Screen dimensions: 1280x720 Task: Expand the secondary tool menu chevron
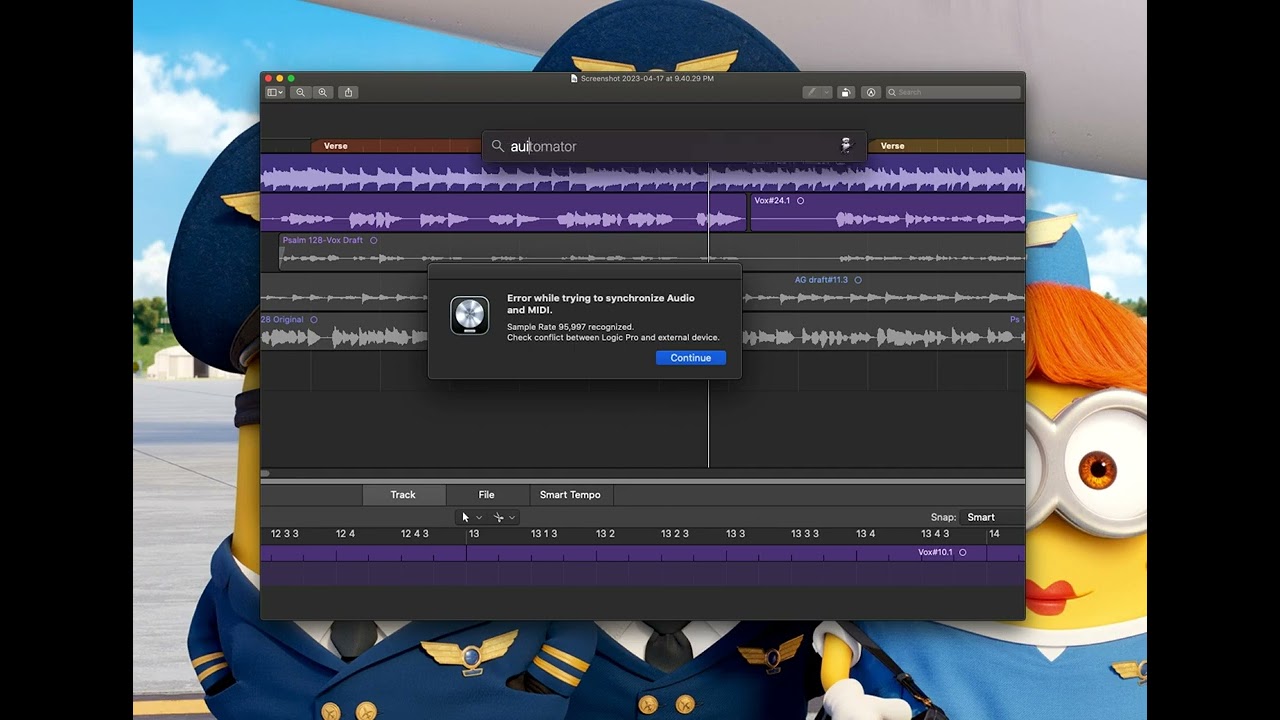pos(512,518)
